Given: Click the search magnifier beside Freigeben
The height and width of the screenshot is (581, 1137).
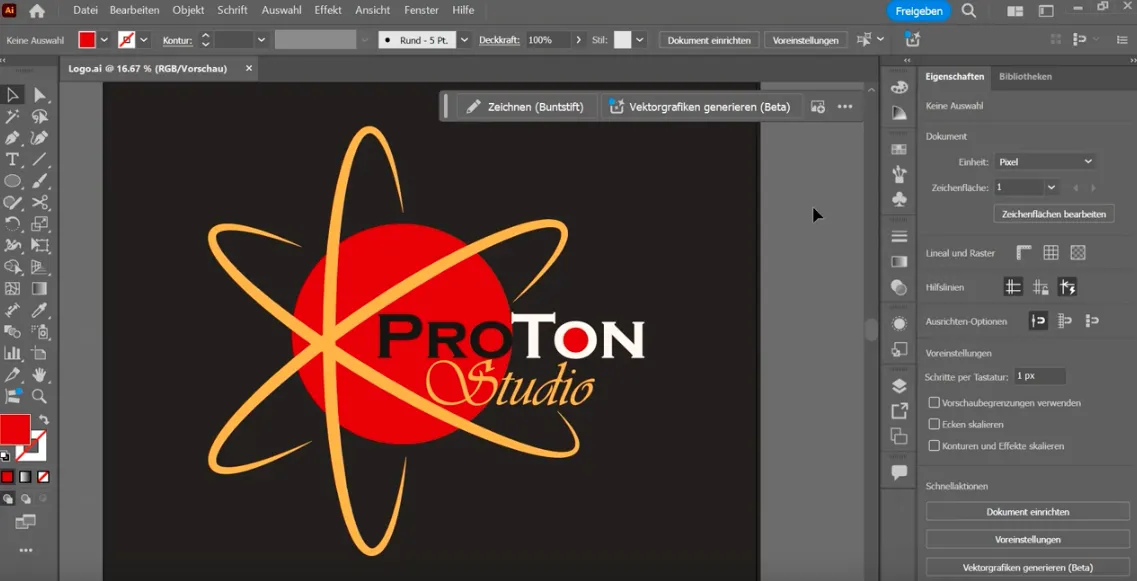Looking at the screenshot, I should 968,11.
